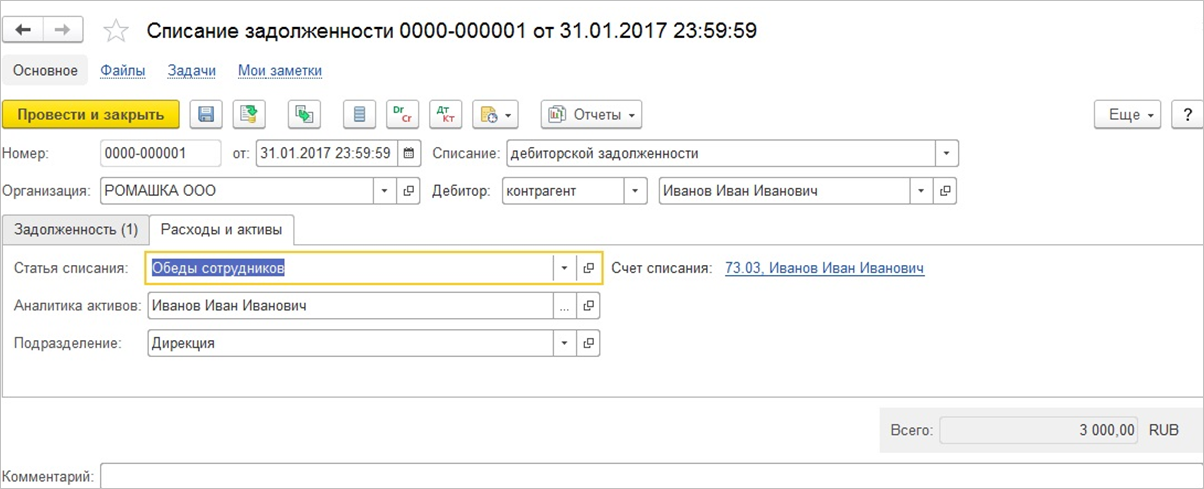Click the save (floppy disk) icon
This screenshot has height=489, width=1204.
coord(206,114)
